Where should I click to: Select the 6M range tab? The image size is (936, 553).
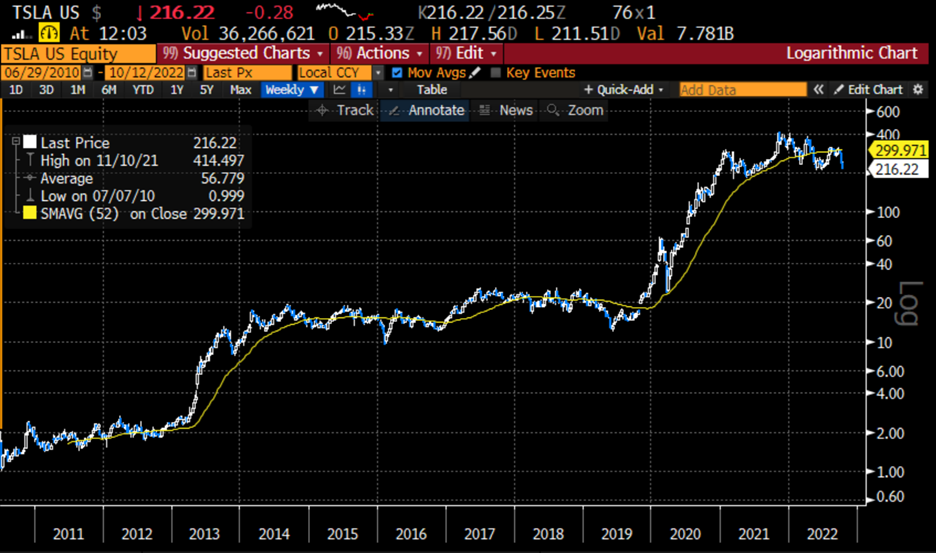coord(109,90)
